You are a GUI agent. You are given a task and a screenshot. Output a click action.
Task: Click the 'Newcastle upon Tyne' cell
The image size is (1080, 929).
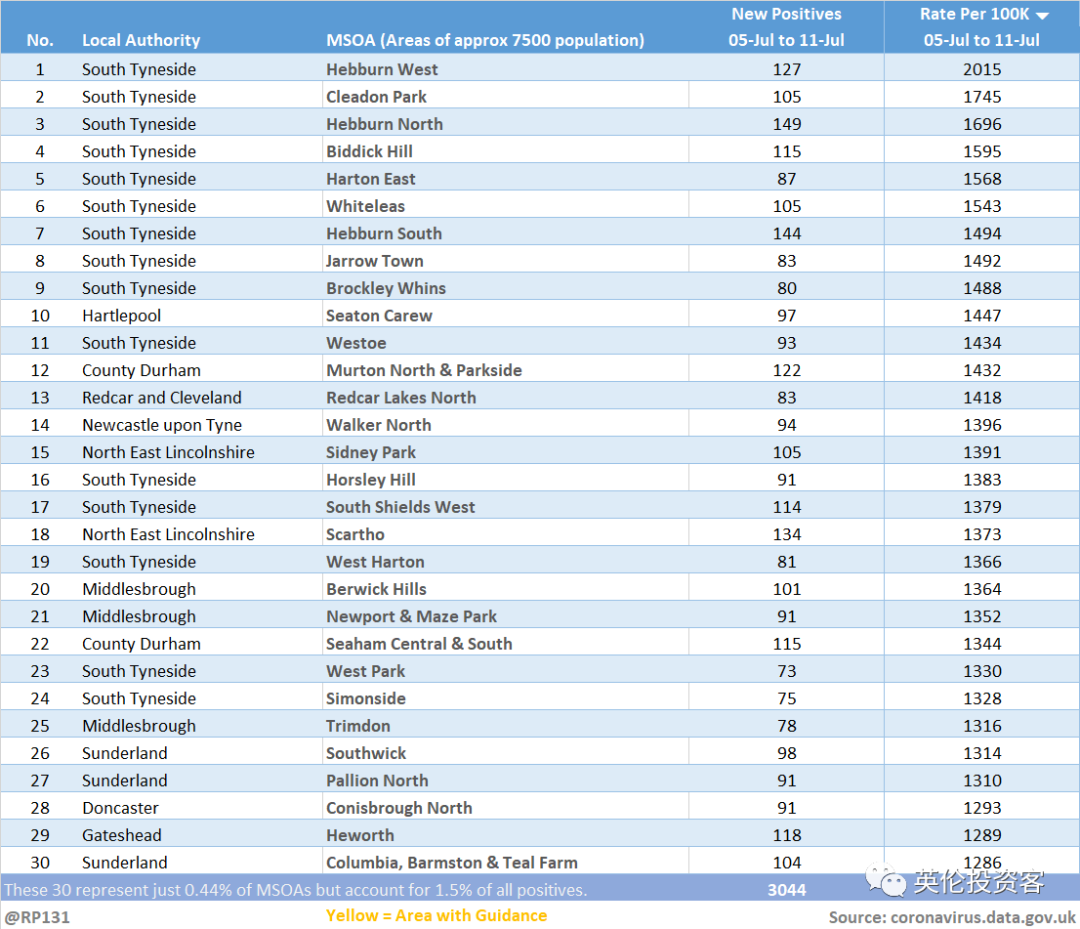(162, 425)
